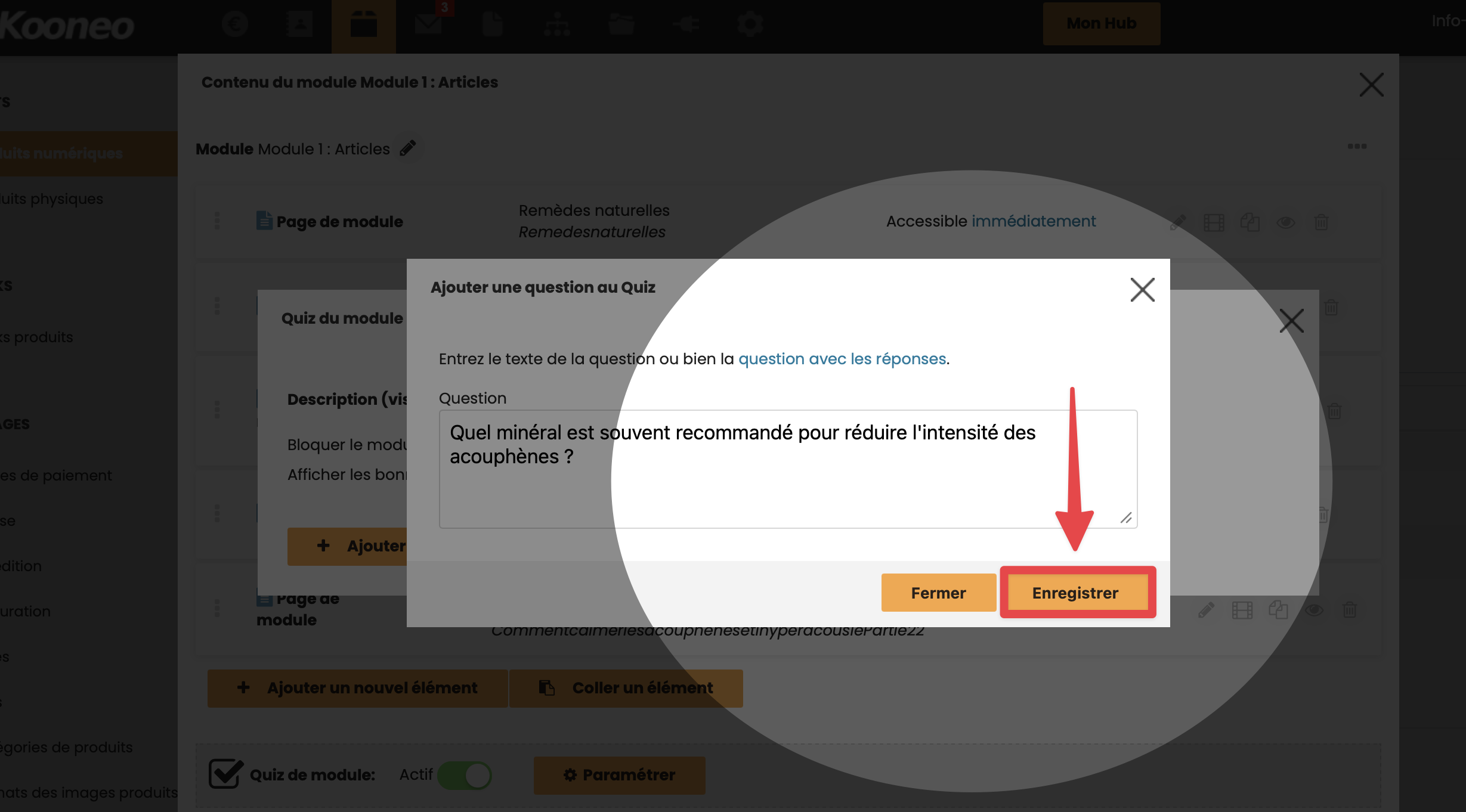Viewport: 1466px width, 812px height.
Task: Follow the 'question avec les réponses' link
Action: pos(842,359)
